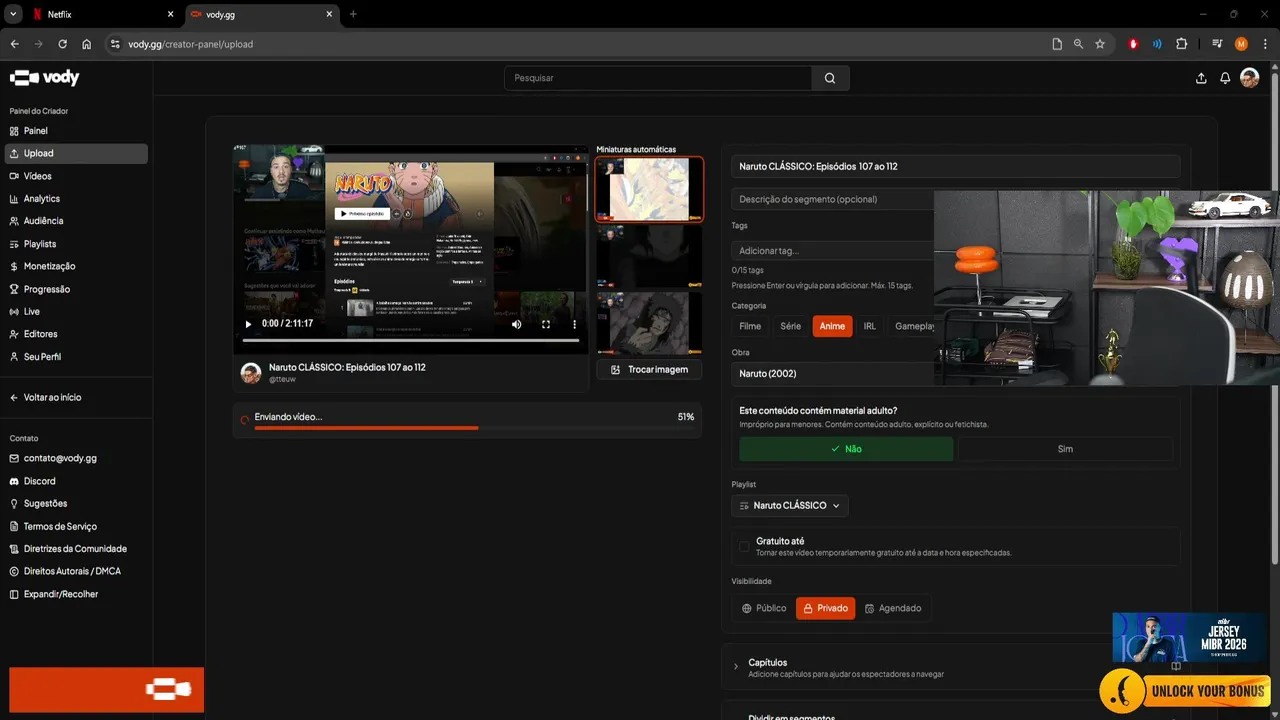Click the Adicionar tag input field

click(834, 251)
